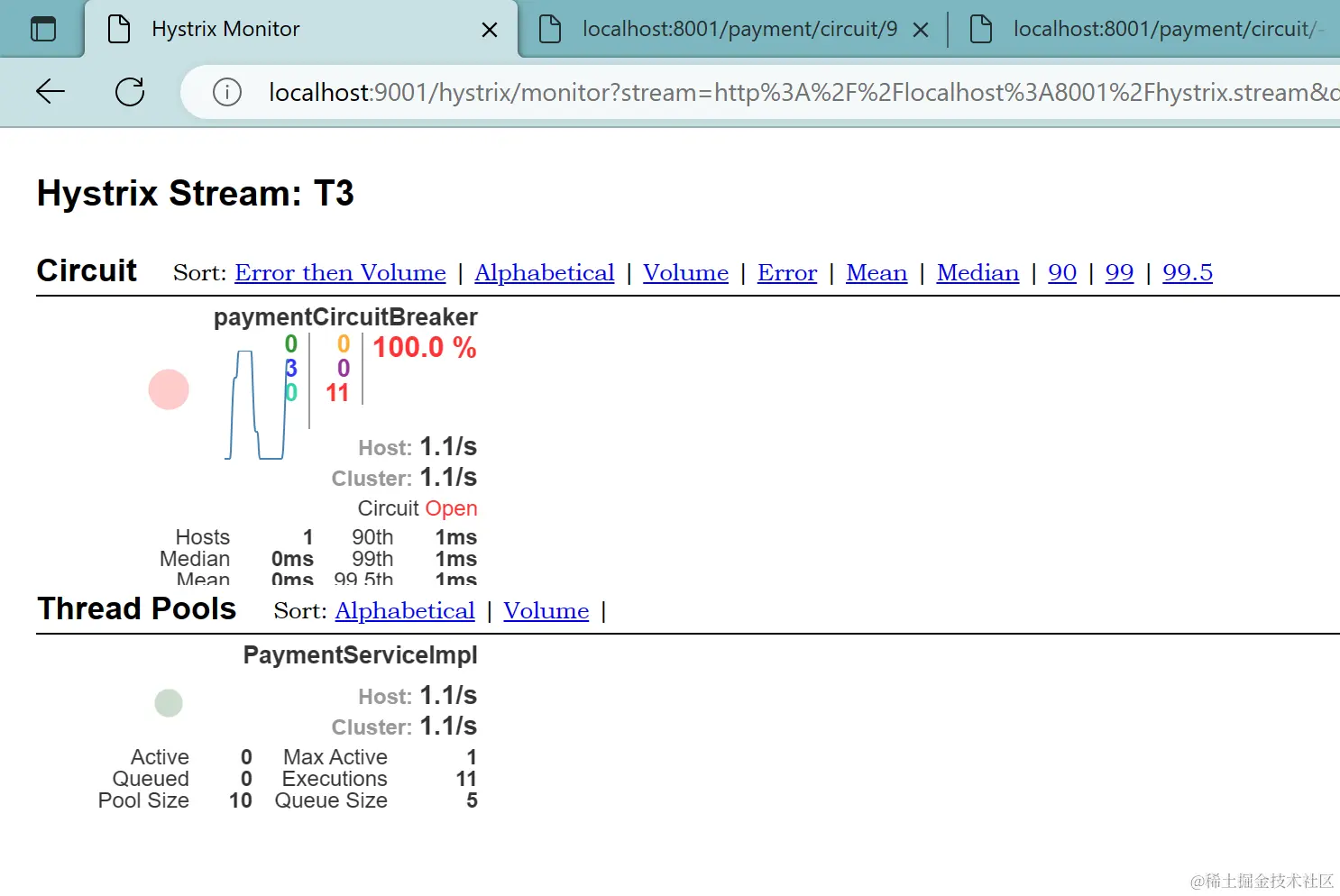Reload the Hystrix monitor page
The height and width of the screenshot is (896, 1340).
(130, 91)
